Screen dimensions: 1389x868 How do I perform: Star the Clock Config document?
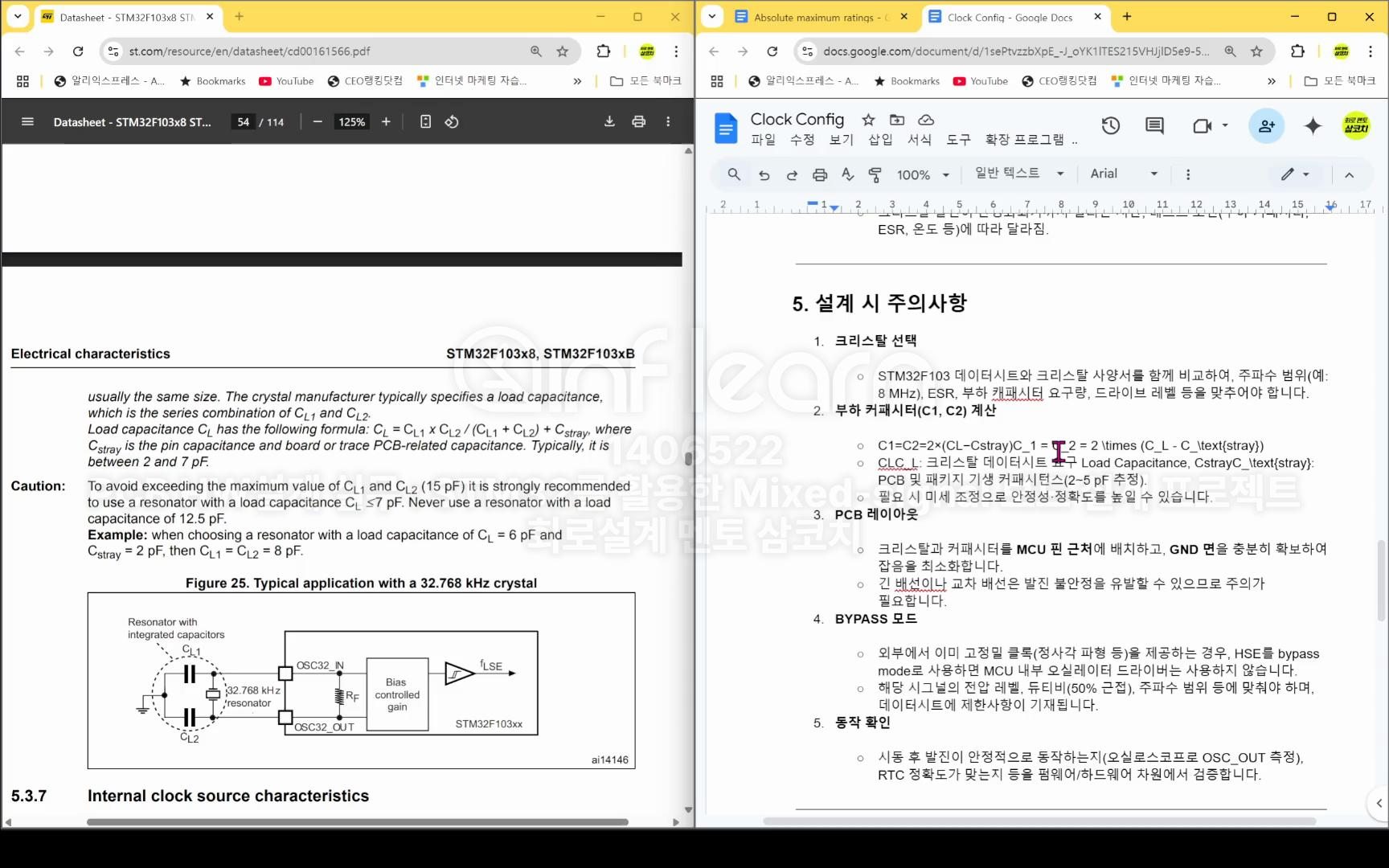[868, 120]
